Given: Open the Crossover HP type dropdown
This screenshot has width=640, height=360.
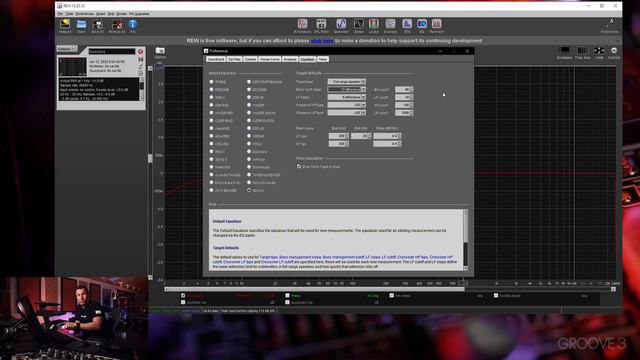Looking at the screenshot, I should pyautogui.click(x=347, y=105).
